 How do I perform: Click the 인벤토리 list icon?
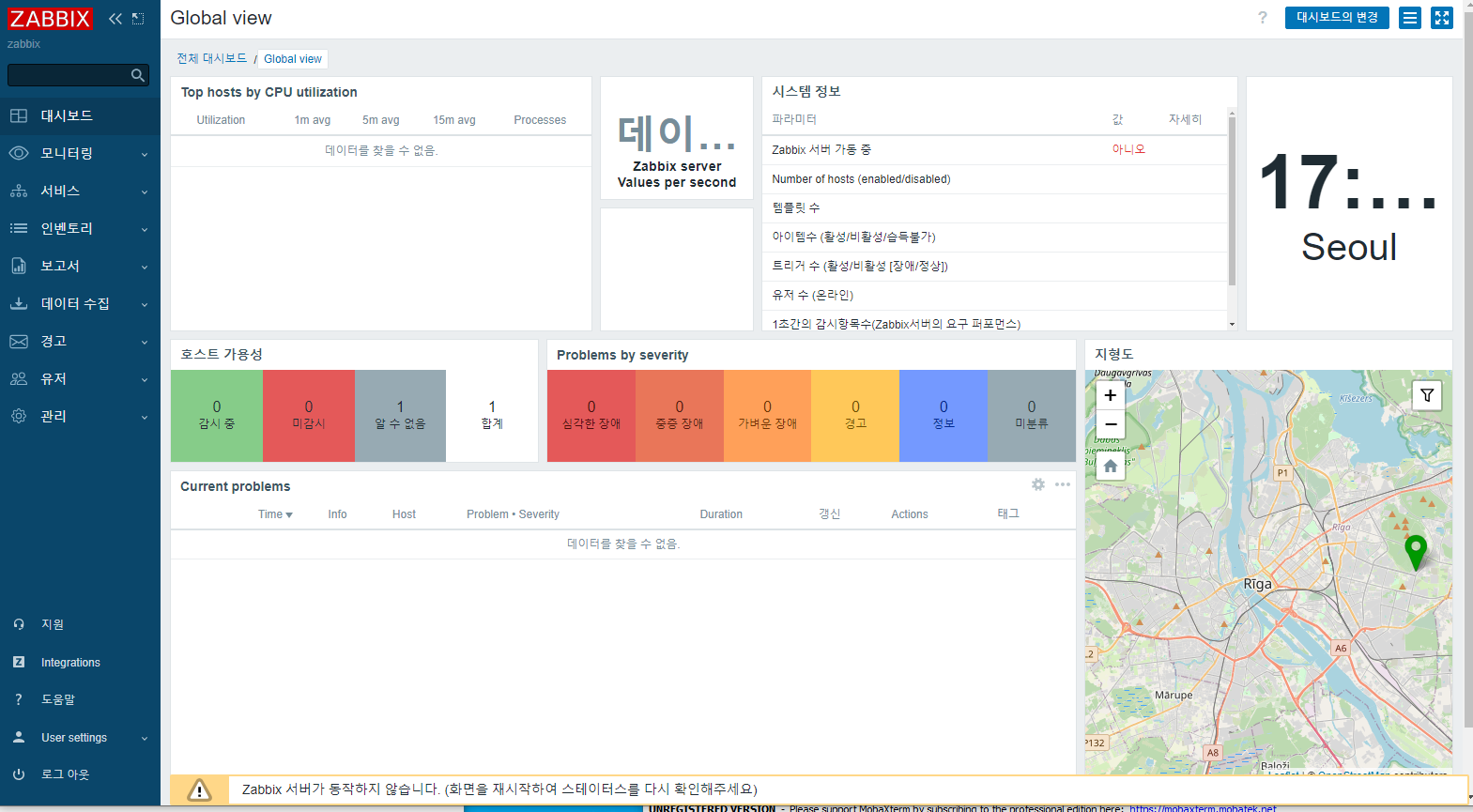coord(19,228)
